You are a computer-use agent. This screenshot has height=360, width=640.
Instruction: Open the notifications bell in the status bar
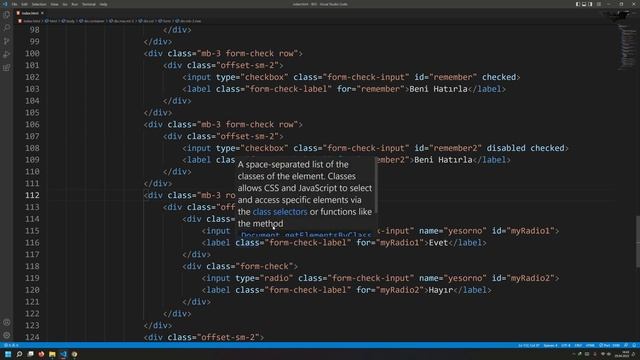click(634, 345)
